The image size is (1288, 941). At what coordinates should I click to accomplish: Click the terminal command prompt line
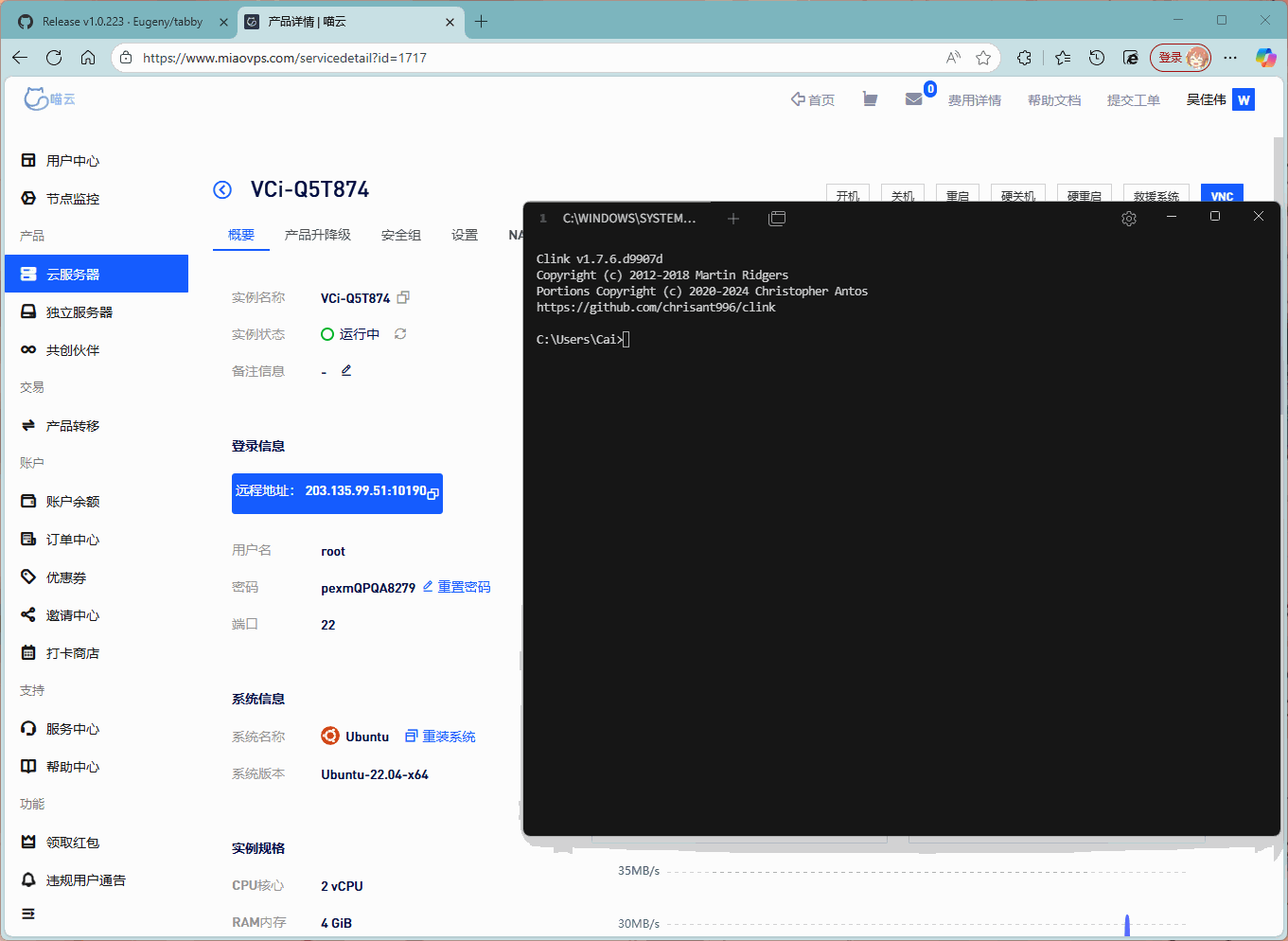(x=583, y=339)
